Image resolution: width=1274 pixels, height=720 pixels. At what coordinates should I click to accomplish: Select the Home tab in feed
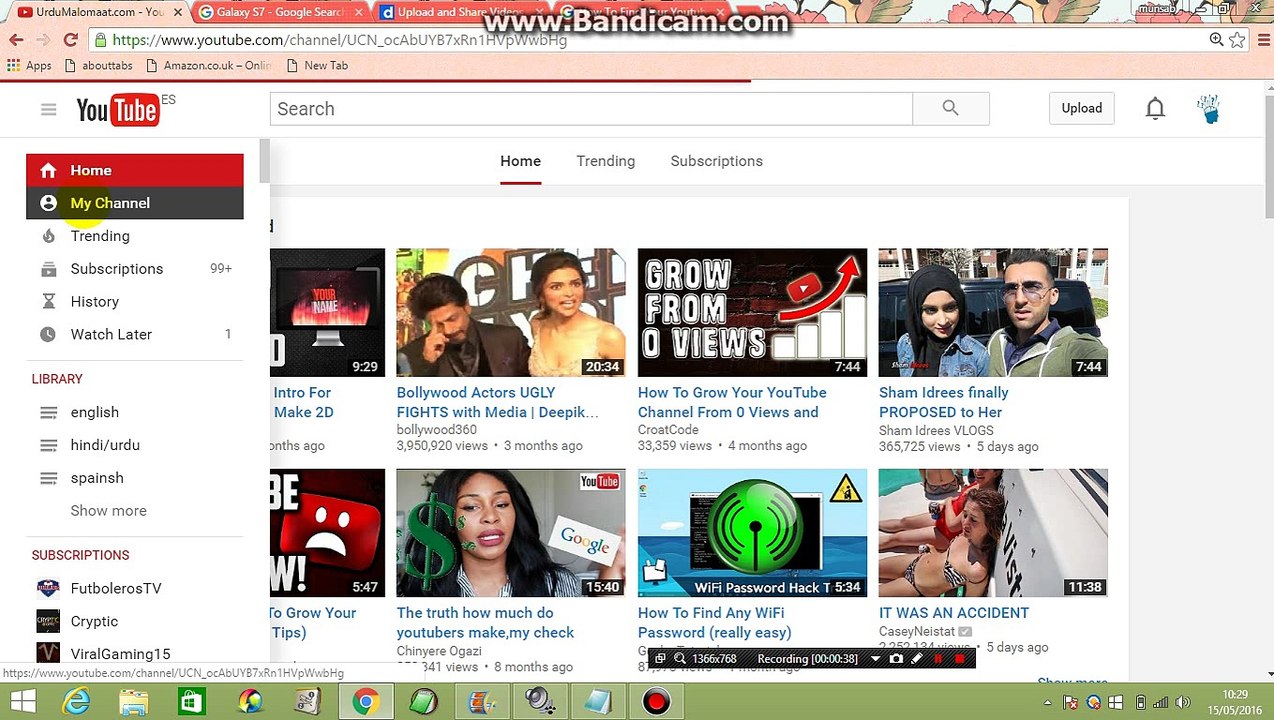pyautogui.click(x=520, y=161)
